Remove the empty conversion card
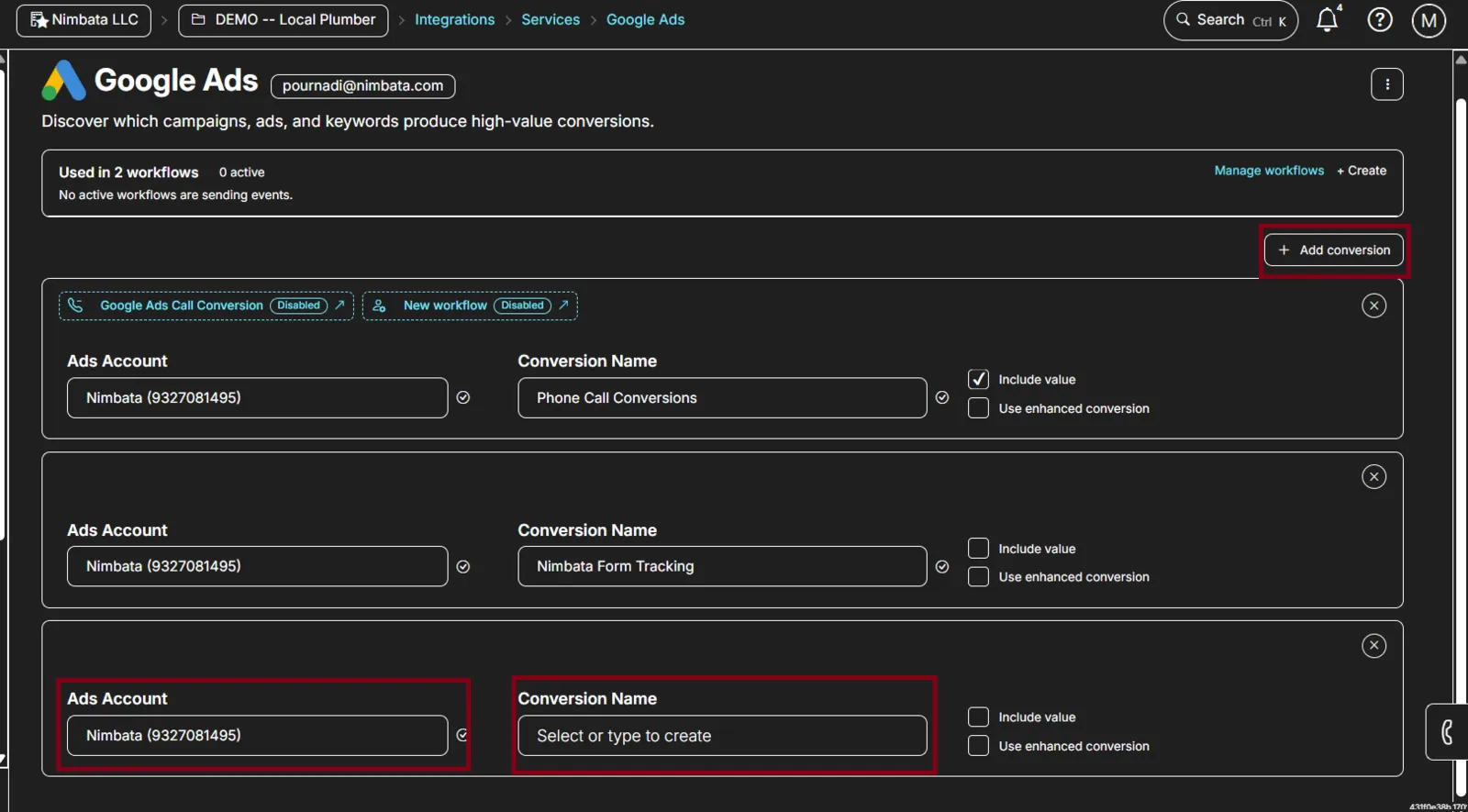Screen dimensions: 1468x812 (1373, 646)
